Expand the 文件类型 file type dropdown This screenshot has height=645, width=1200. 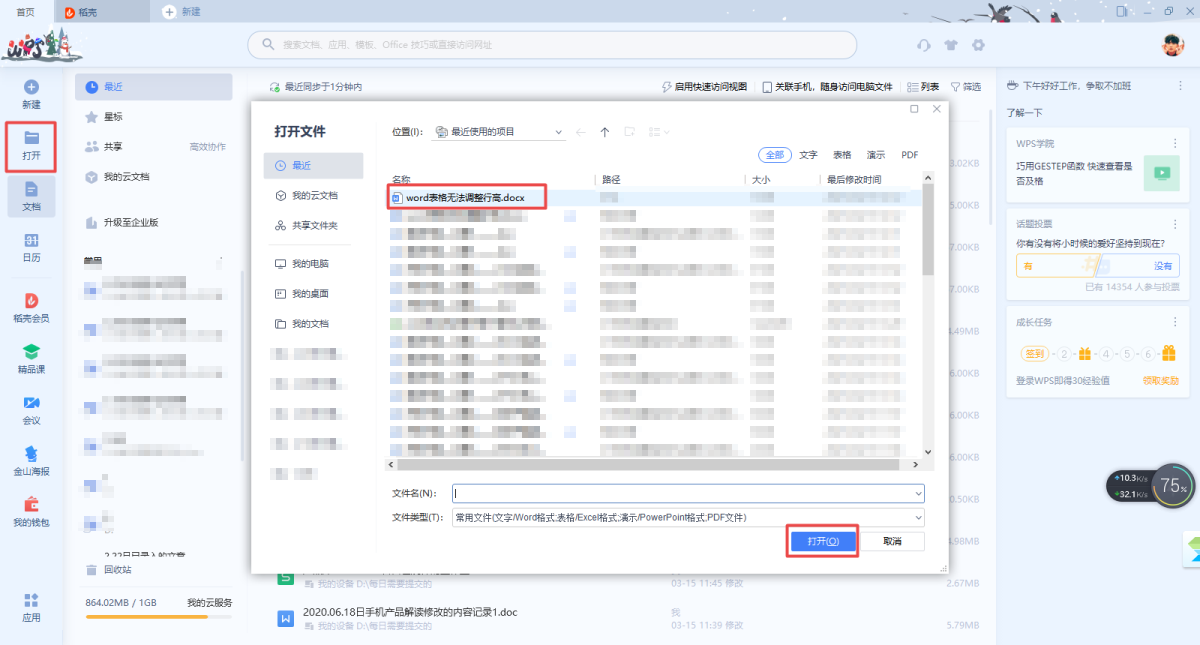pos(918,517)
